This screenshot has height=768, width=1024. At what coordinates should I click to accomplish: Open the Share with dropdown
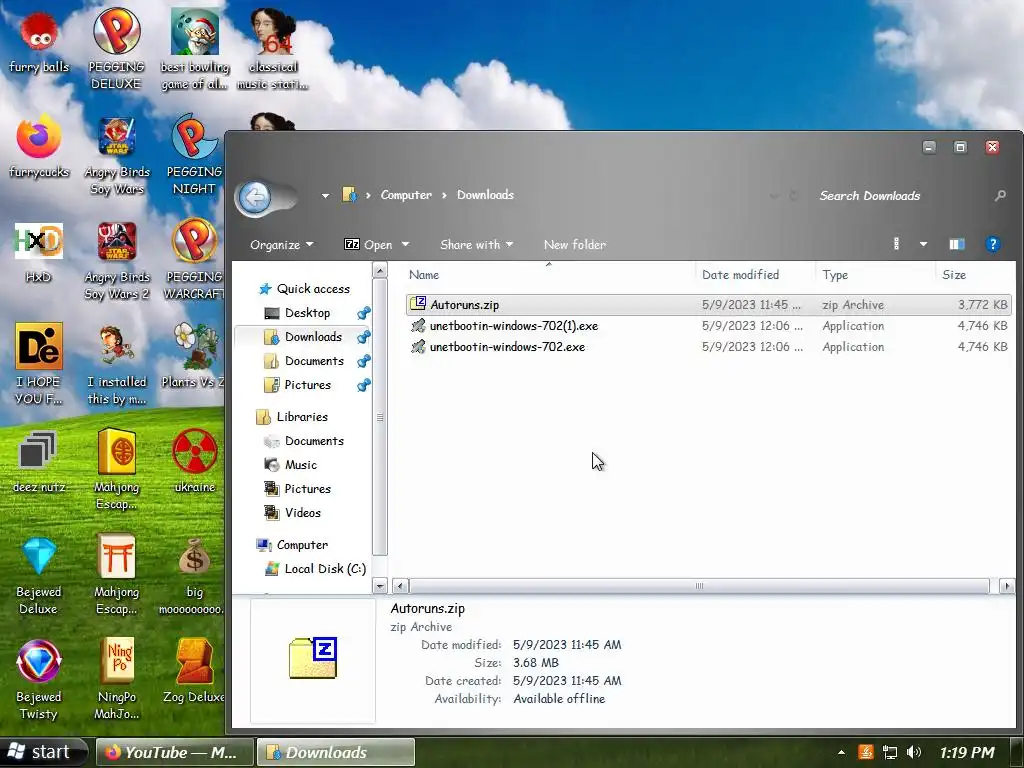click(x=477, y=245)
